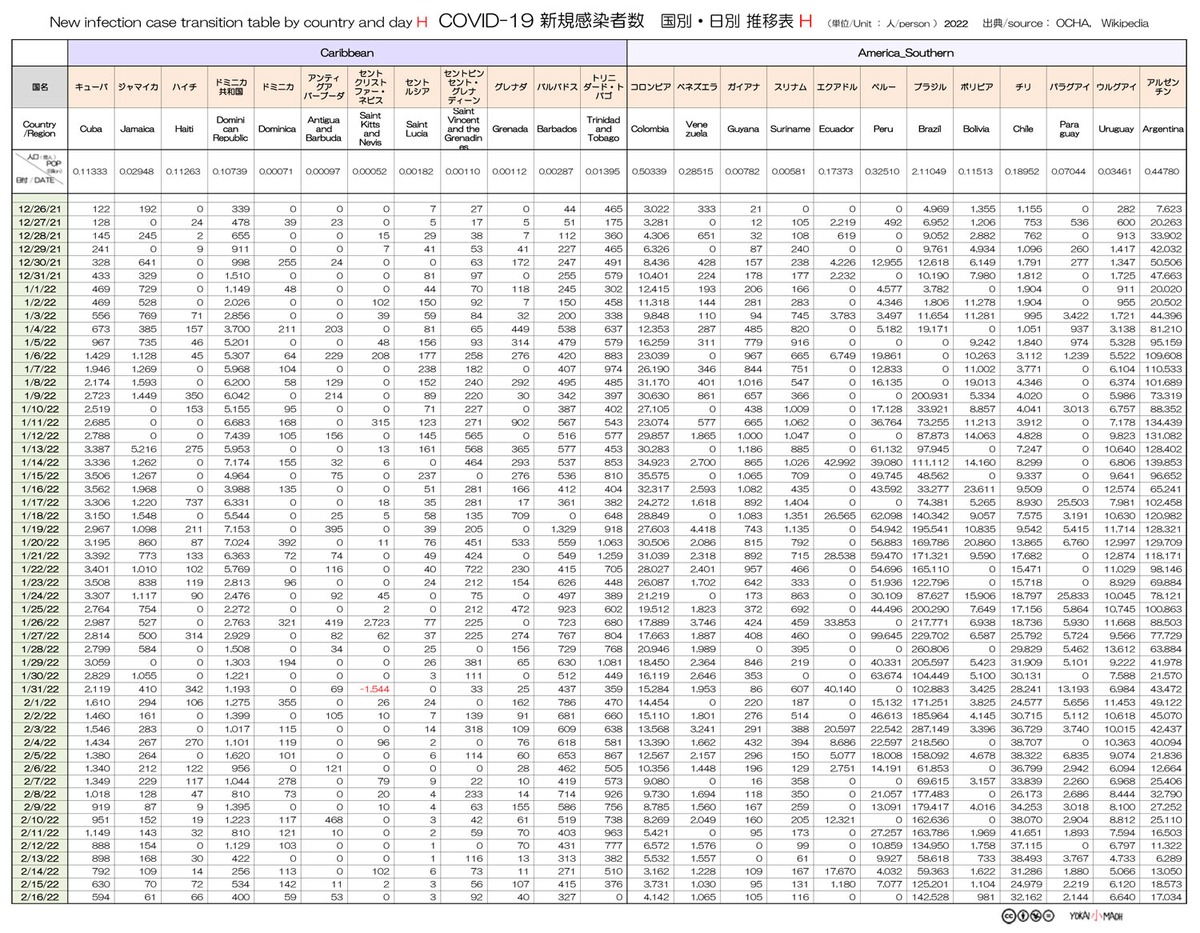1200x933 pixels.
Task: Click Colombia population value 0.50339
Action: coord(650,172)
